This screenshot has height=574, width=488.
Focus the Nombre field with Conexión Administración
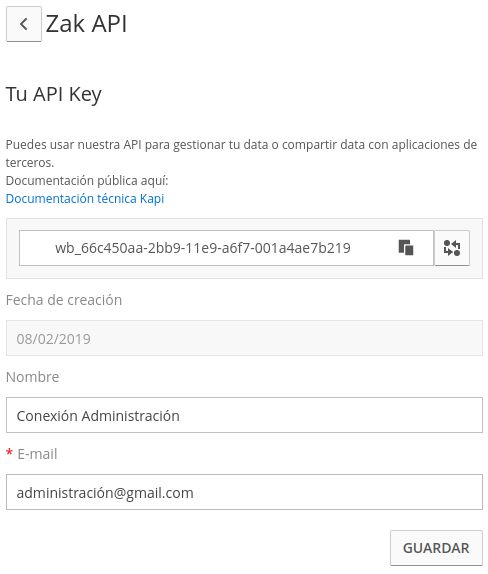[x=244, y=415]
